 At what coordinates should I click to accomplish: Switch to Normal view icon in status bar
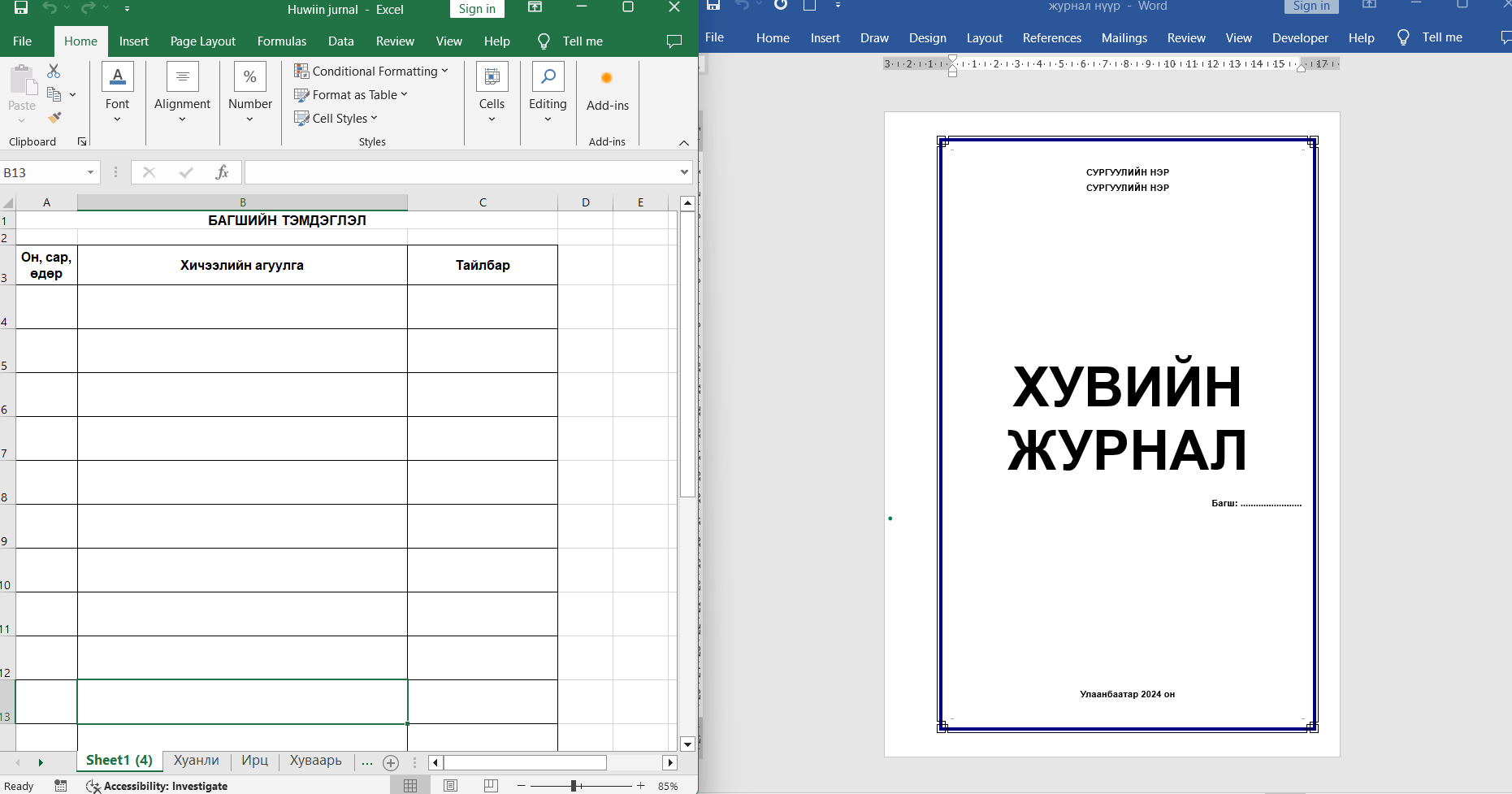coord(410,785)
